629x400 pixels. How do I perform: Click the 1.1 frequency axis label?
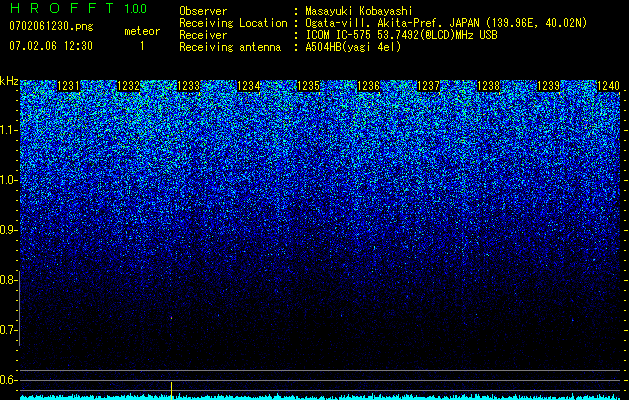click(x=7, y=131)
